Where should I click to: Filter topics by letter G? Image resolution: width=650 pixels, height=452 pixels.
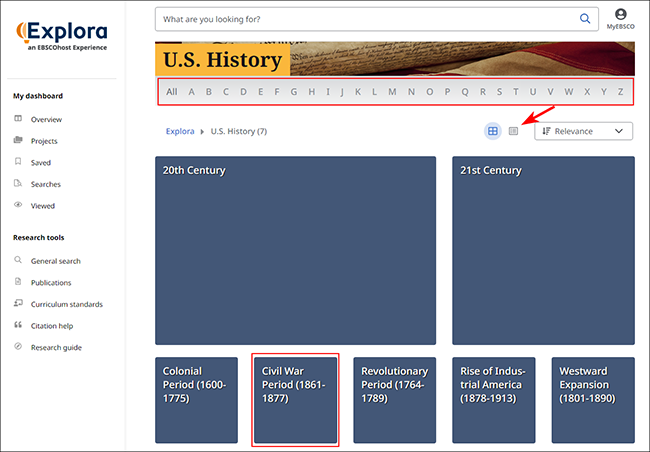coord(294,92)
